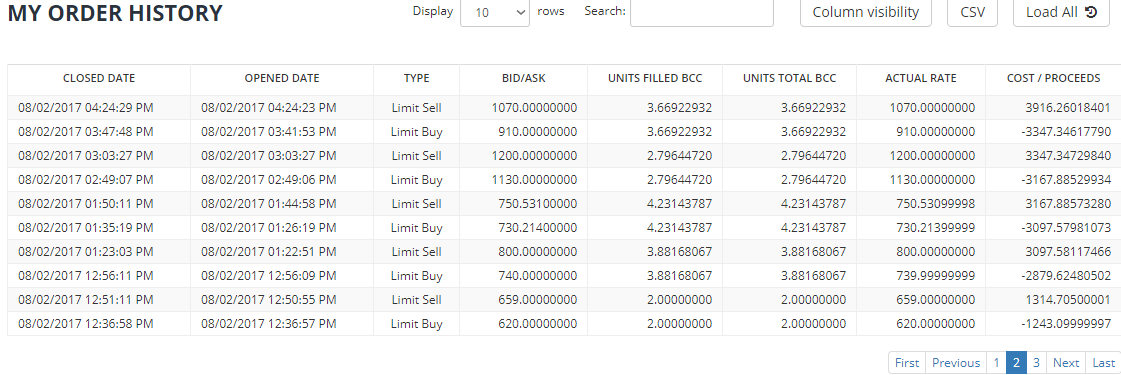Screen dimensions: 1121x375
Task: Go to the Previous page
Action: click(x=956, y=363)
